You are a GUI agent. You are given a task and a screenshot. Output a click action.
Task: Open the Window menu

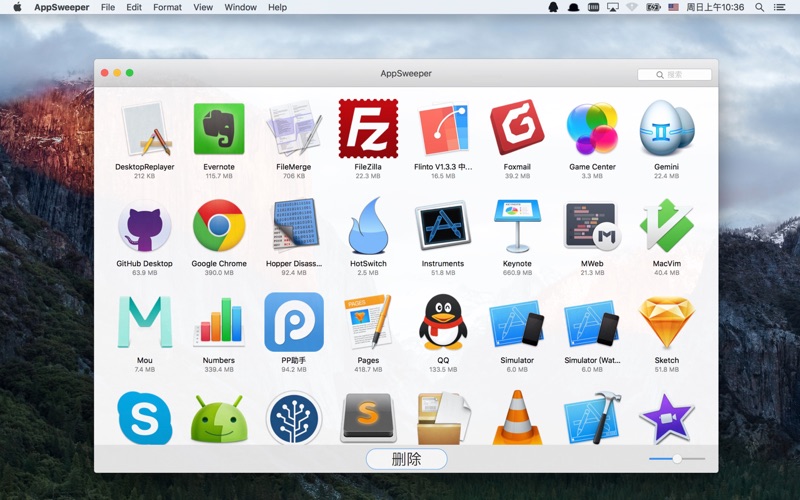(x=240, y=7)
